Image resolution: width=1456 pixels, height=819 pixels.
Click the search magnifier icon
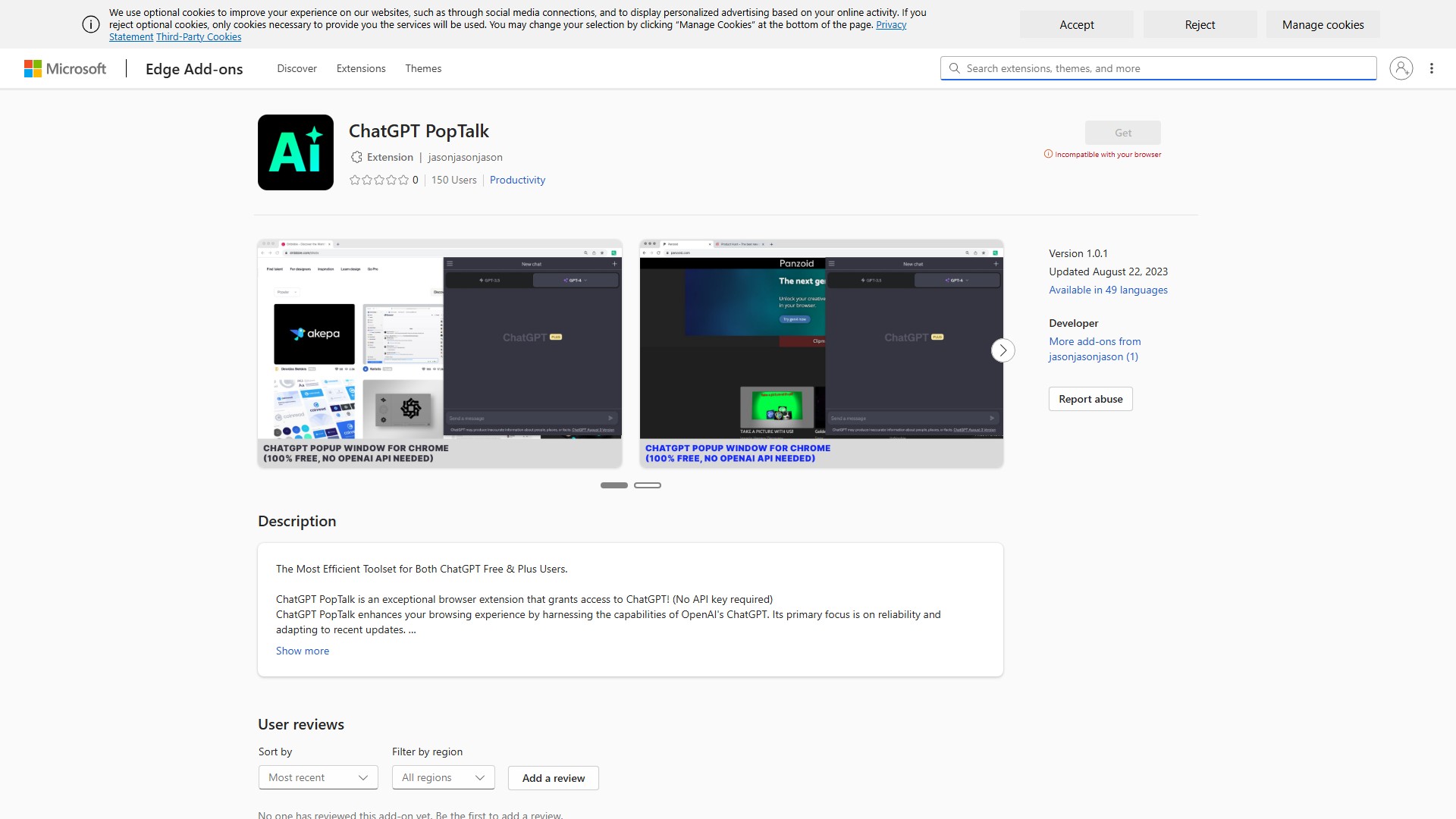pos(955,68)
